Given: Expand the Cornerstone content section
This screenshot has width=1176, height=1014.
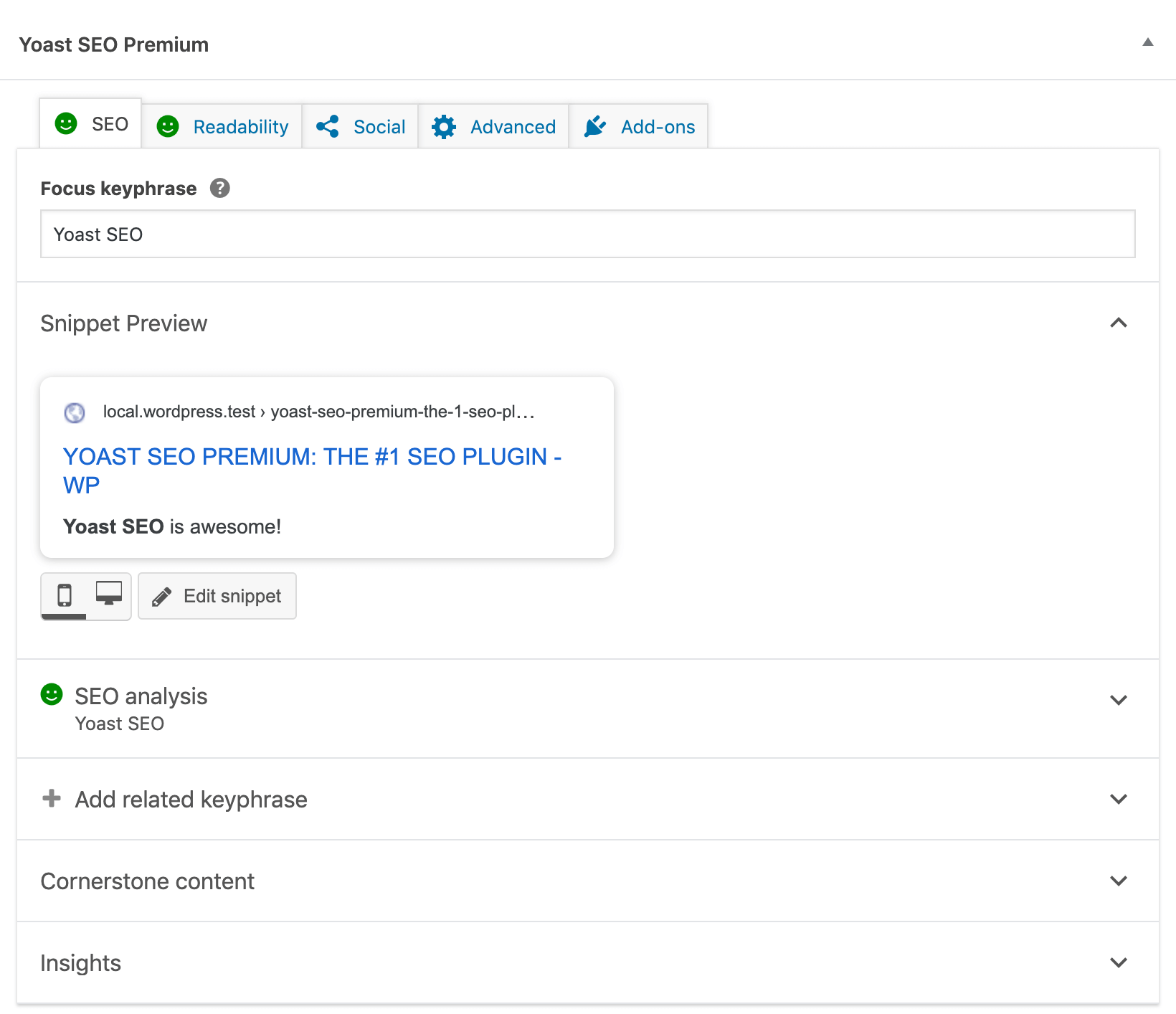Looking at the screenshot, I should point(1118,881).
